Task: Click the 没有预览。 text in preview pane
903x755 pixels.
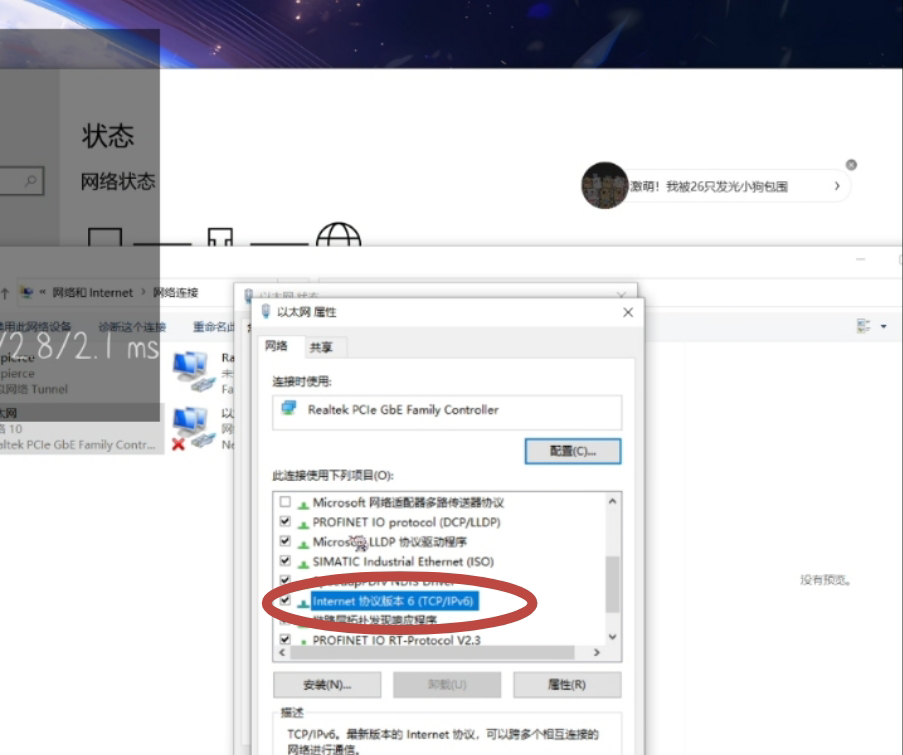Action: [825, 580]
